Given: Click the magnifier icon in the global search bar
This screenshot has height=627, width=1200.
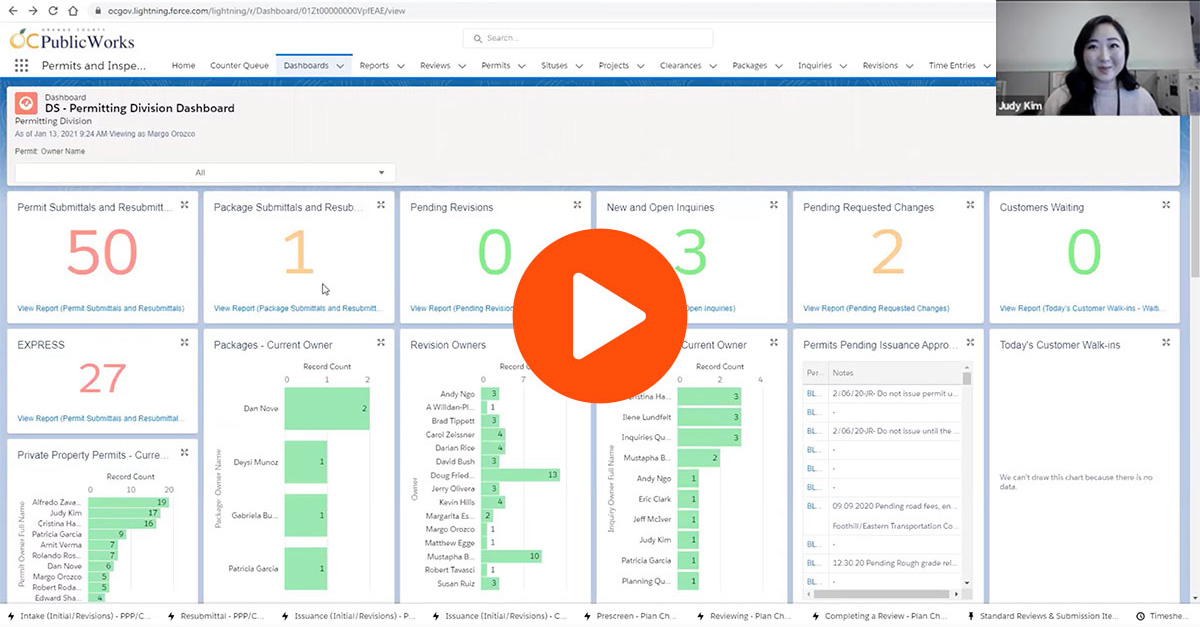Looking at the screenshot, I should (477, 38).
